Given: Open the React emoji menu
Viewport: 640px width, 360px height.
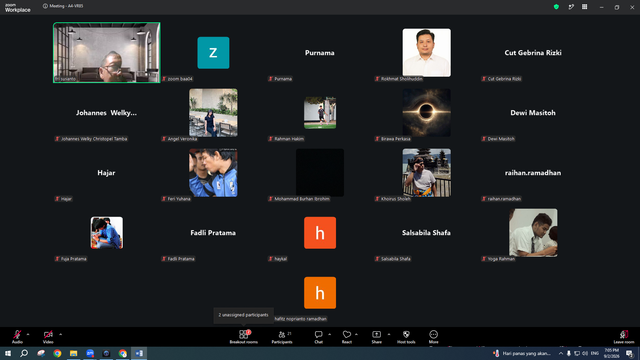Looking at the screenshot, I should pyautogui.click(x=347, y=337).
